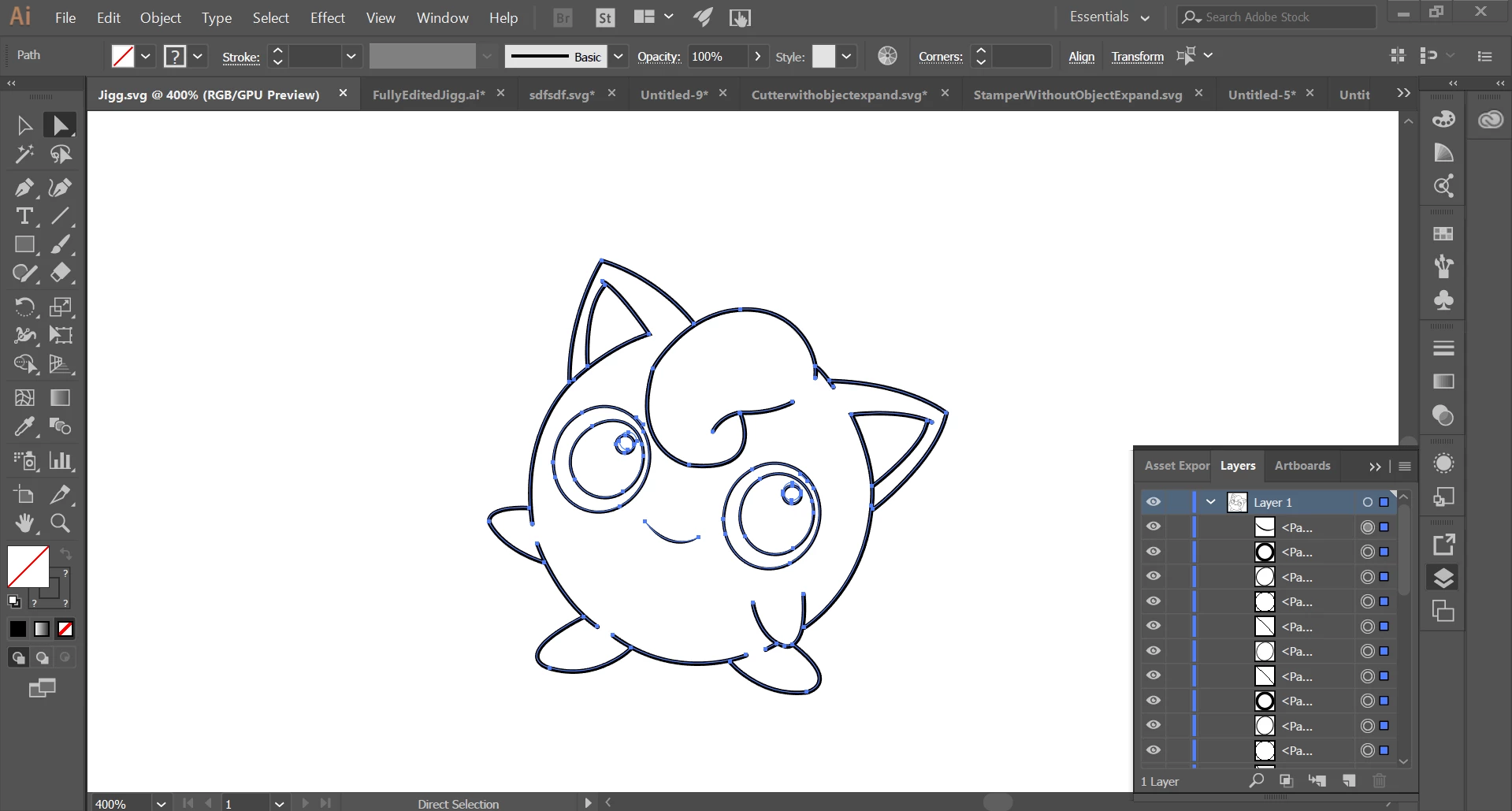
Task: Choose the Hand tool
Action: point(24,523)
